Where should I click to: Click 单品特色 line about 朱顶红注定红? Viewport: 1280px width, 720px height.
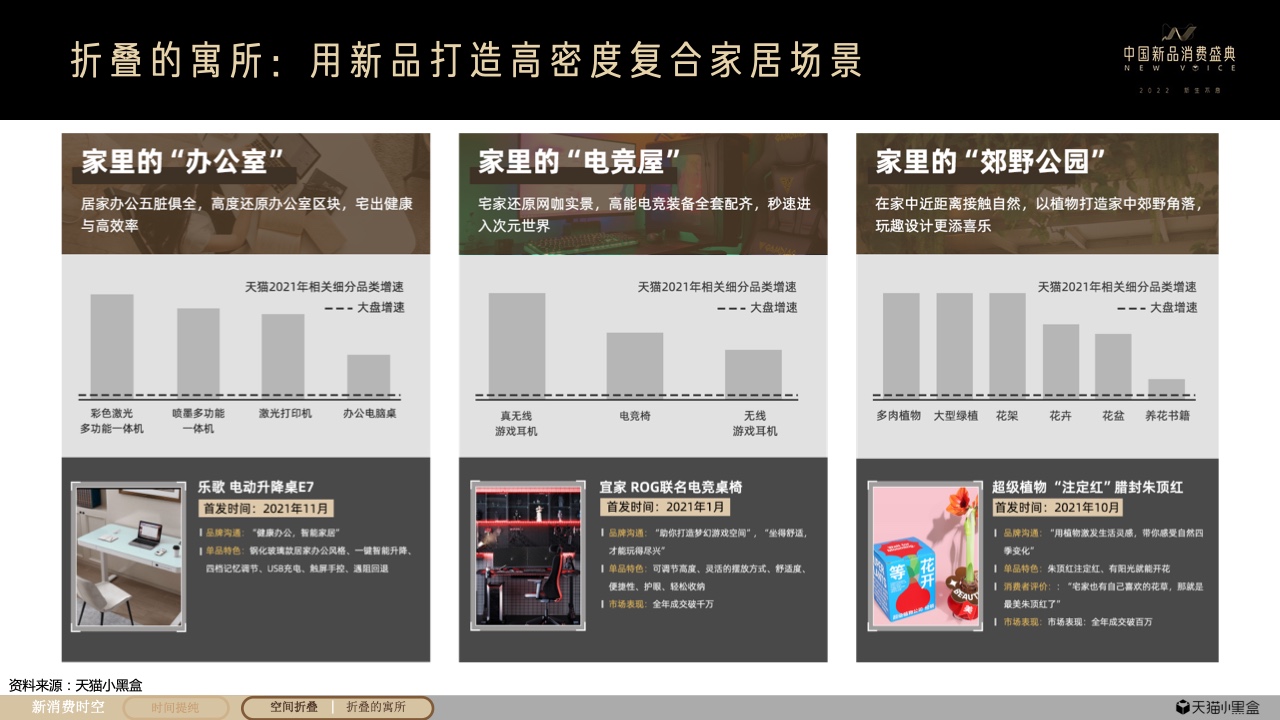(x=1082, y=568)
